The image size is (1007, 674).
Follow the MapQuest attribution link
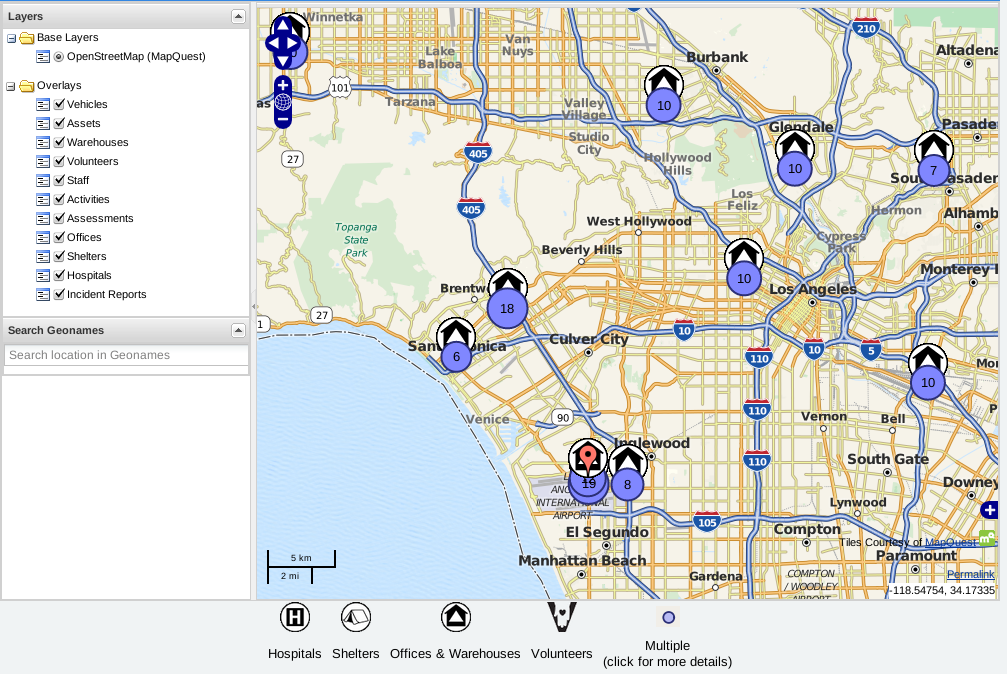(x=950, y=542)
